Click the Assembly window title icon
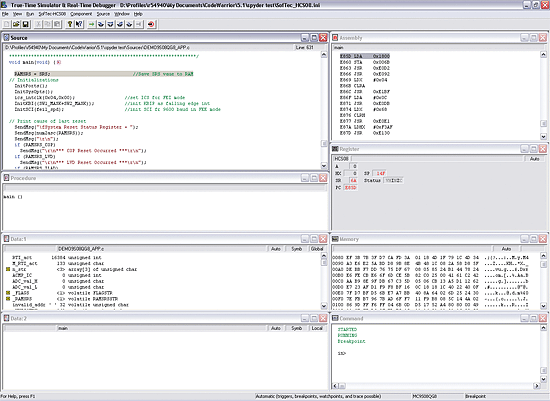This screenshot has height=401, width=550. [x=335, y=38]
